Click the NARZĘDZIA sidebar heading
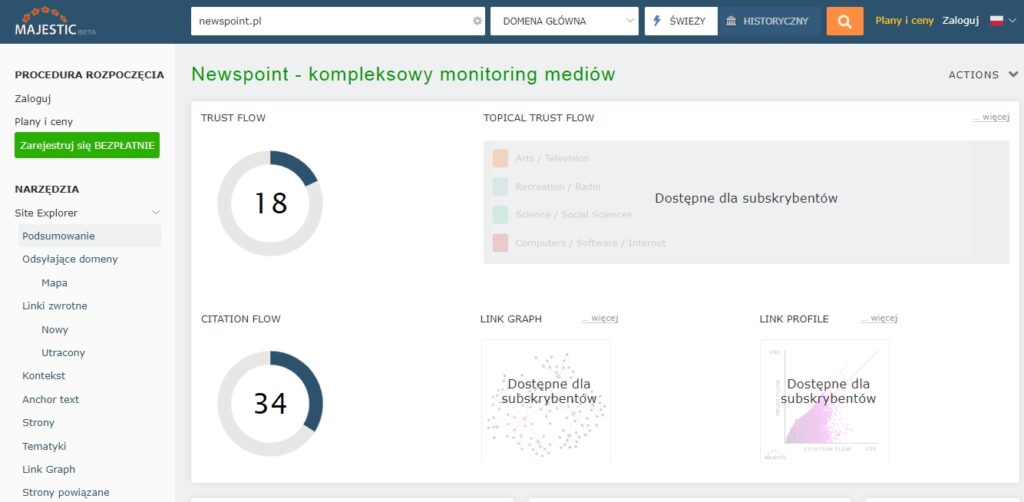The height and width of the screenshot is (502, 1024). click(x=47, y=189)
